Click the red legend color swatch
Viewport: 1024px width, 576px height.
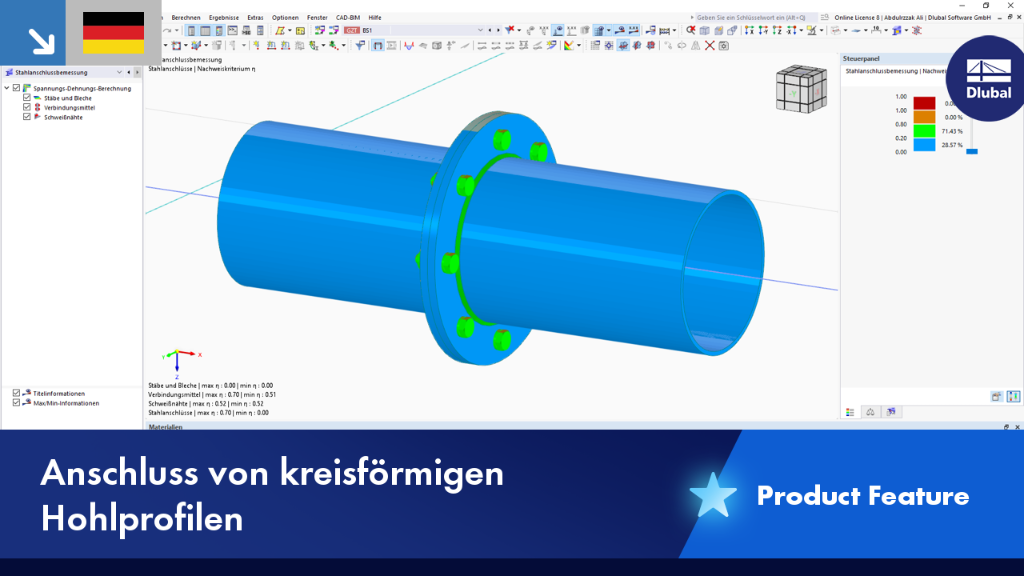coord(924,103)
